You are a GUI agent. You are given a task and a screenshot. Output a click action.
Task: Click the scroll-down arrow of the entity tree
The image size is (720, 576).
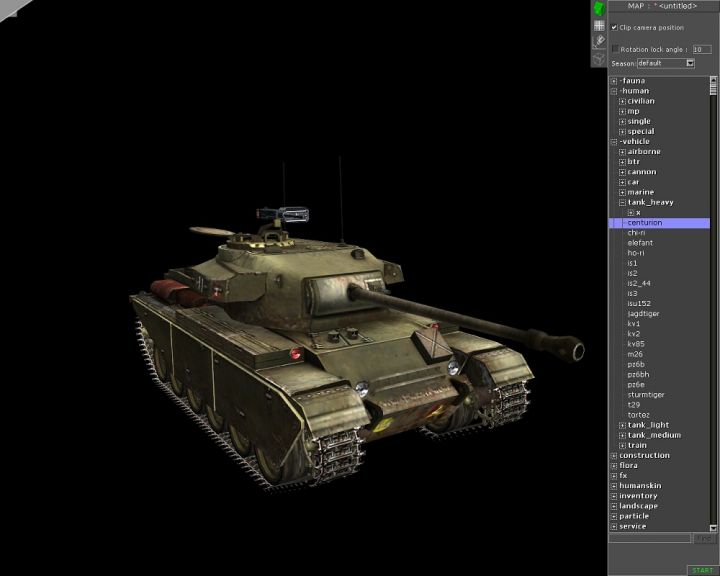714,527
